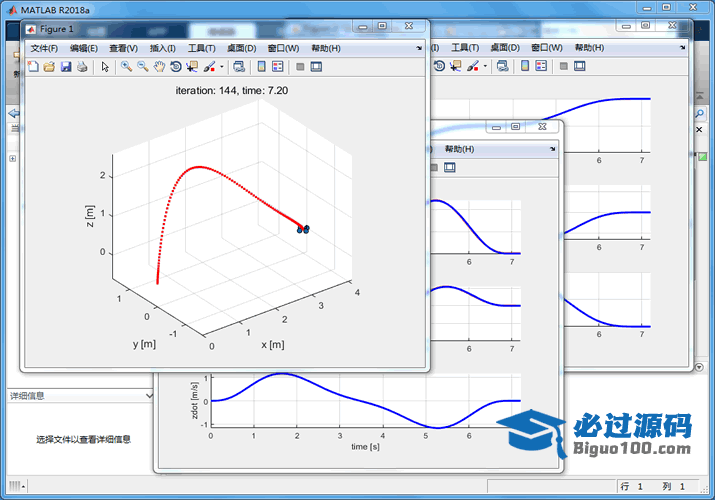Open the 插入(I) menu in Figure 1
The height and width of the screenshot is (500, 715).
point(162,48)
